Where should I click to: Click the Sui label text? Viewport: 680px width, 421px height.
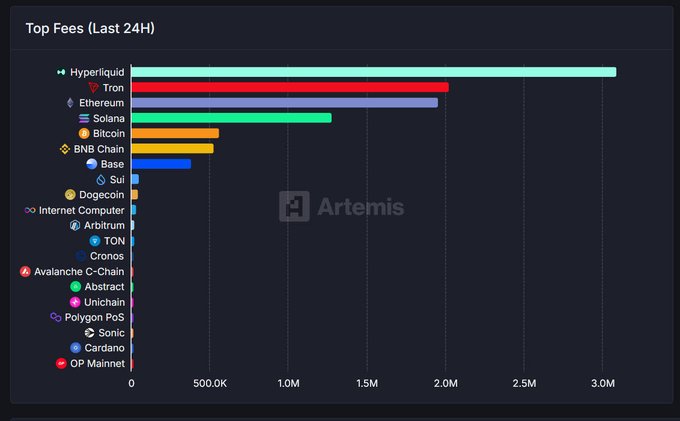coord(117,179)
